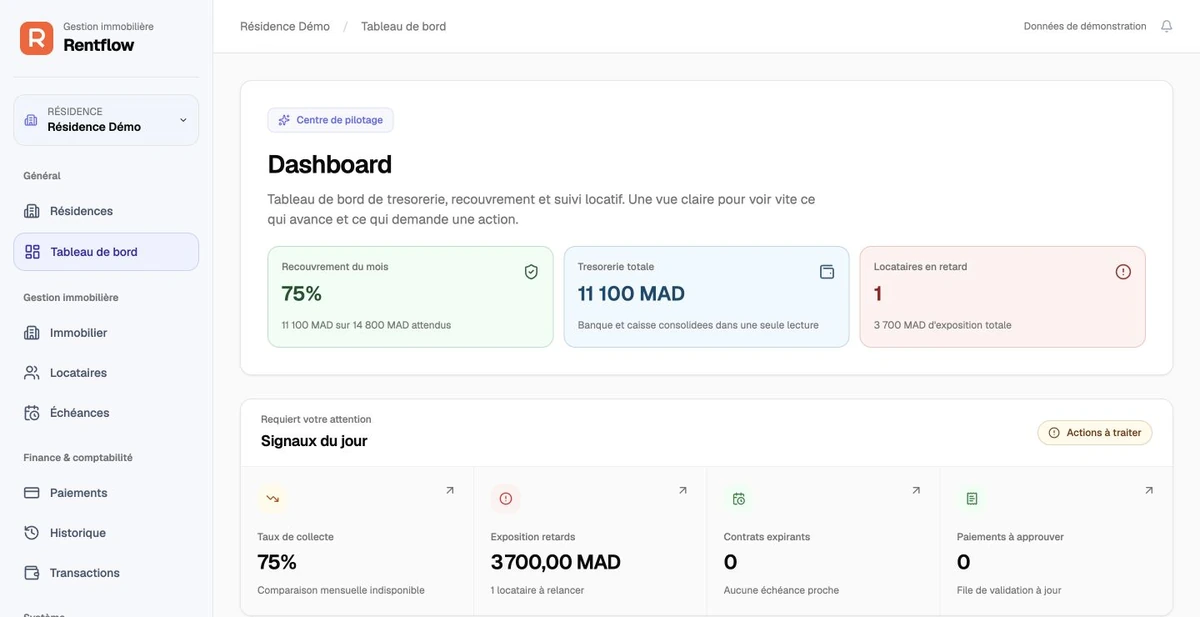Viewport: 1200px width, 617px height.
Task: Open arrow icon on Paiements à approuver card
Action: 1149,490
